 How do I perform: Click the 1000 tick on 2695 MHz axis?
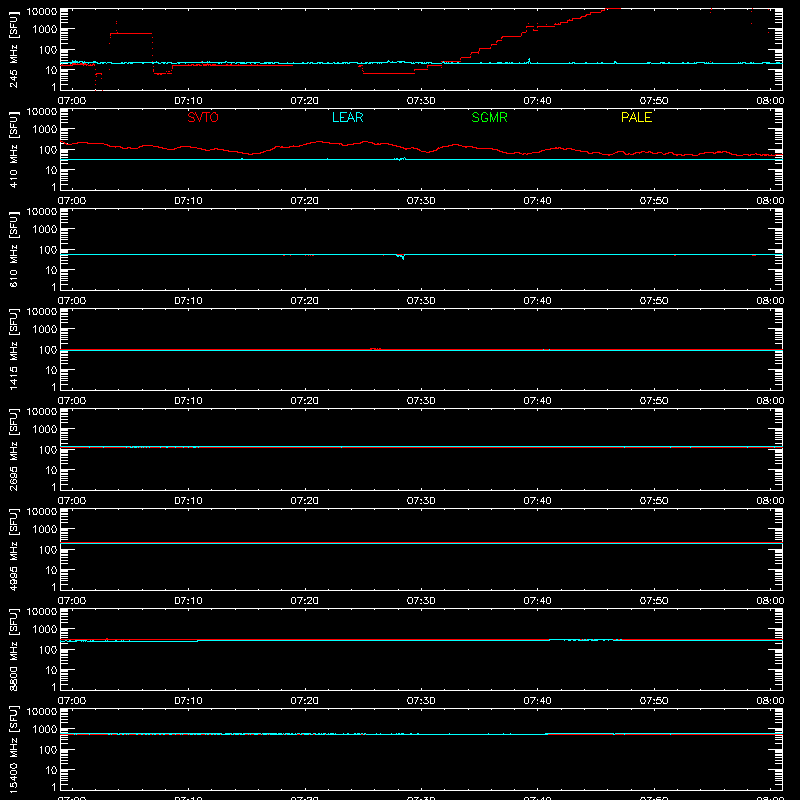[45, 430]
